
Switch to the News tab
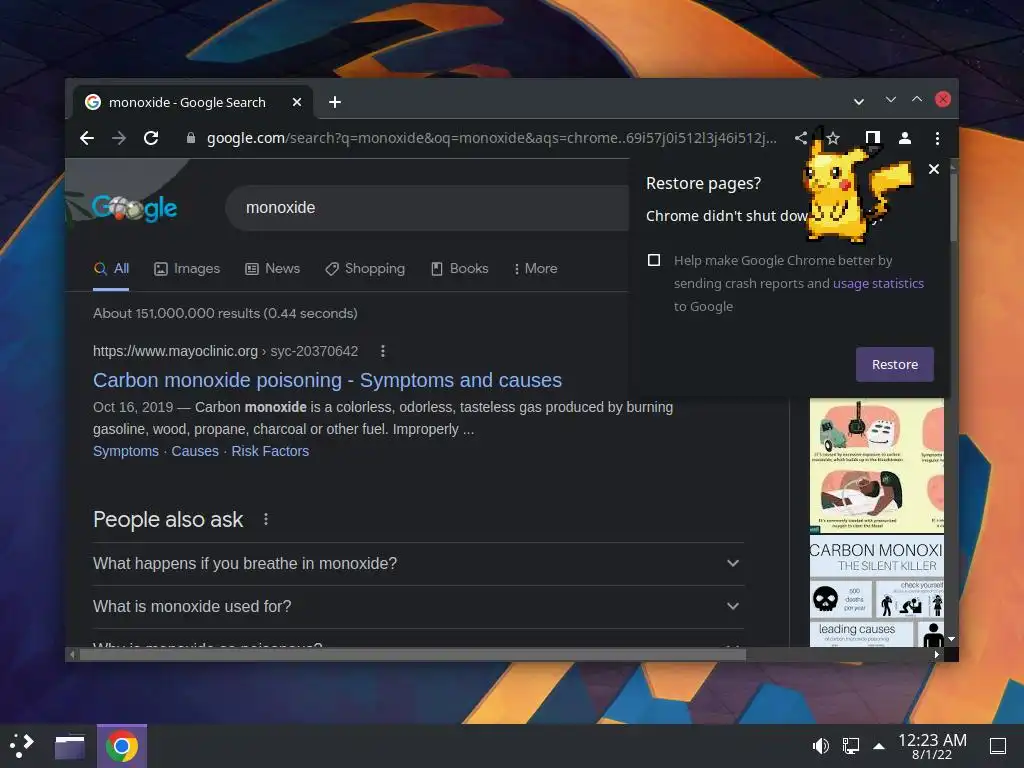click(272, 268)
